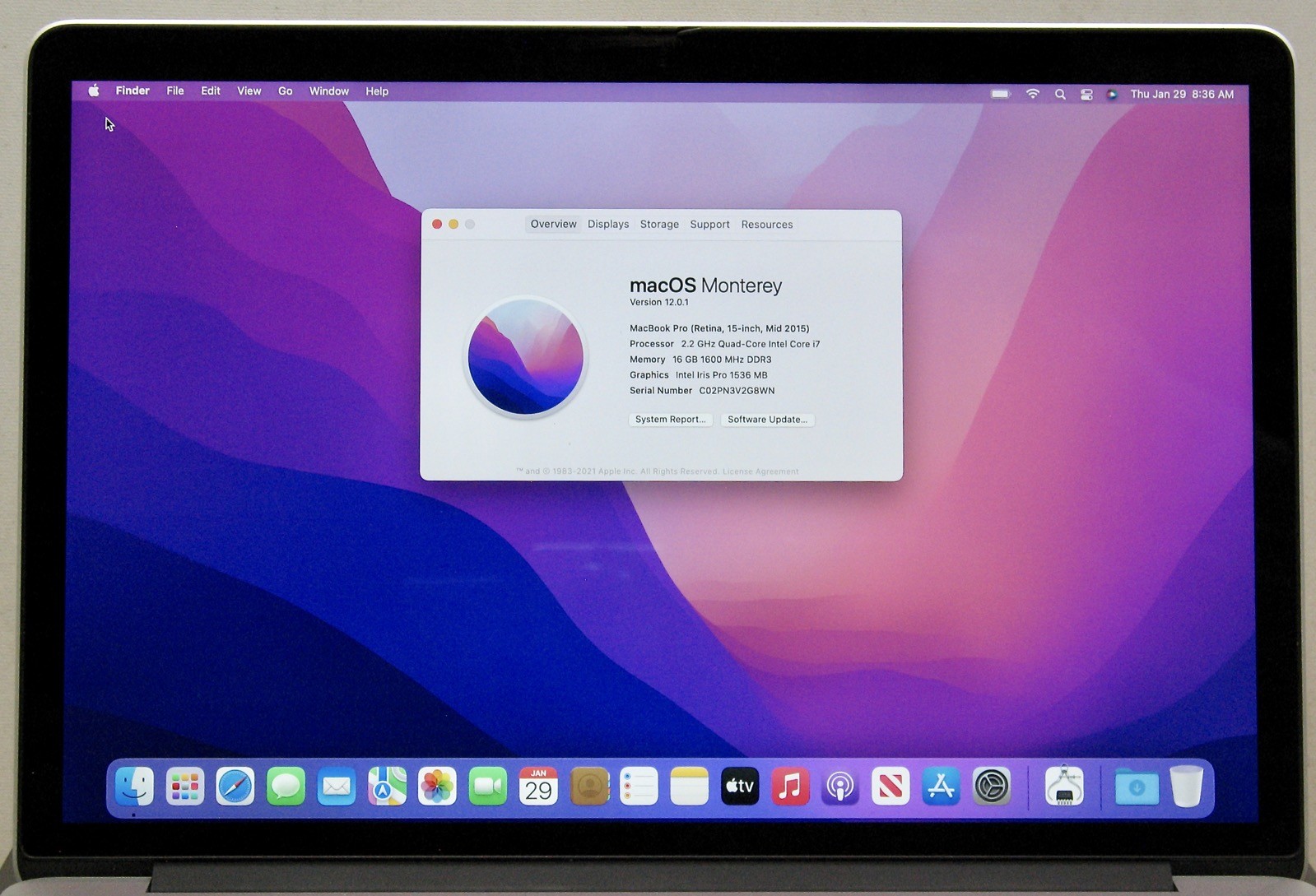The height and width of the screenshot is (896, 1316).
Task: Open the Music app in Dock
Action: click(x=790, y=787)
